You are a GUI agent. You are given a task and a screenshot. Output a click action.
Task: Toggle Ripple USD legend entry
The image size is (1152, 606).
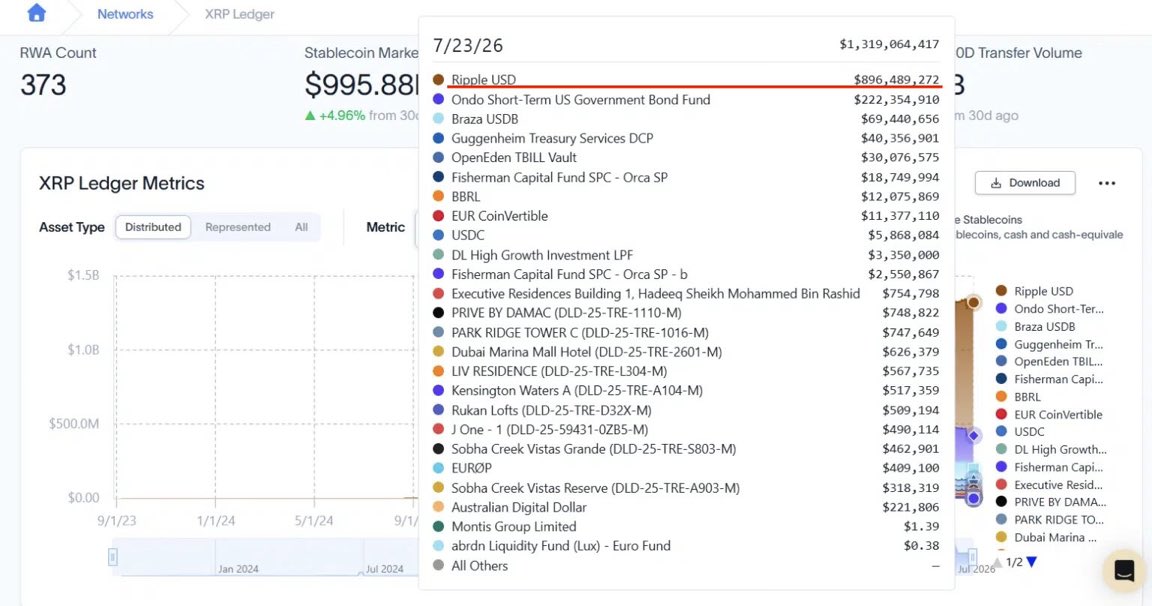tap(1034, 291)
